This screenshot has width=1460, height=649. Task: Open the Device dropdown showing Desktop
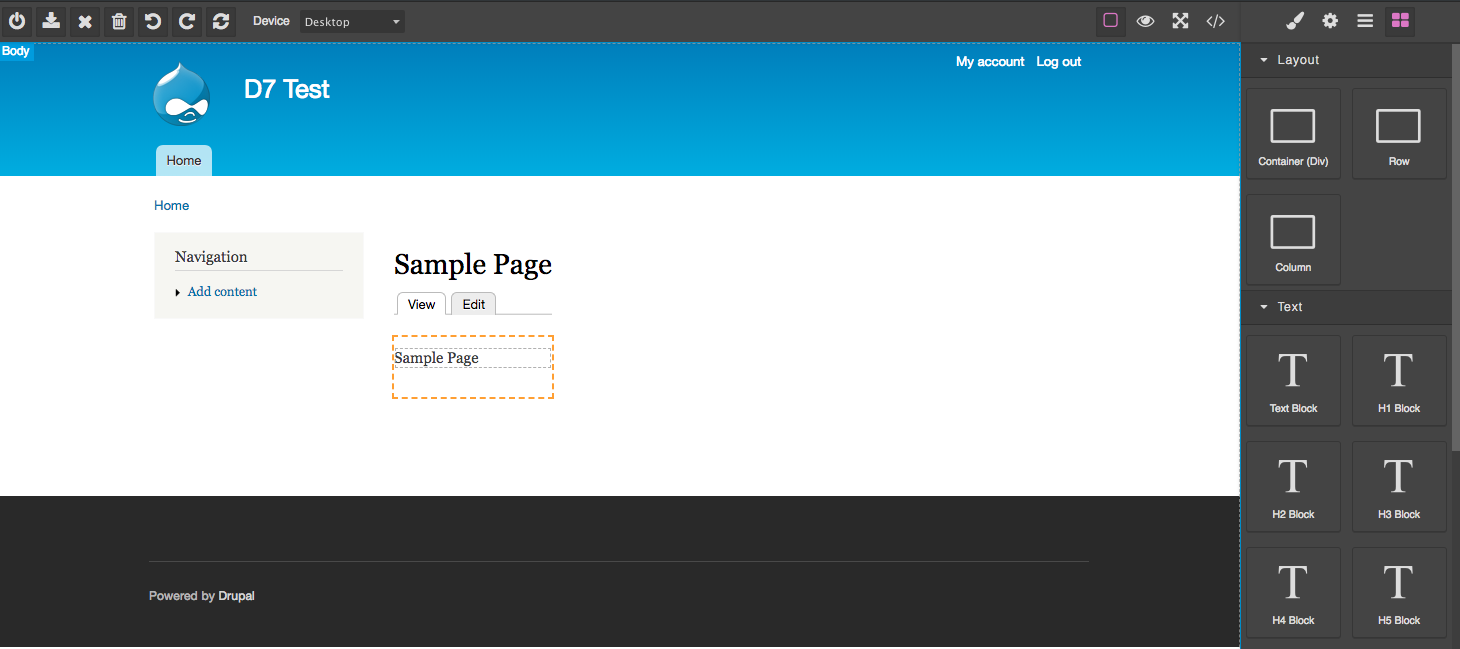tap(352, 21)
